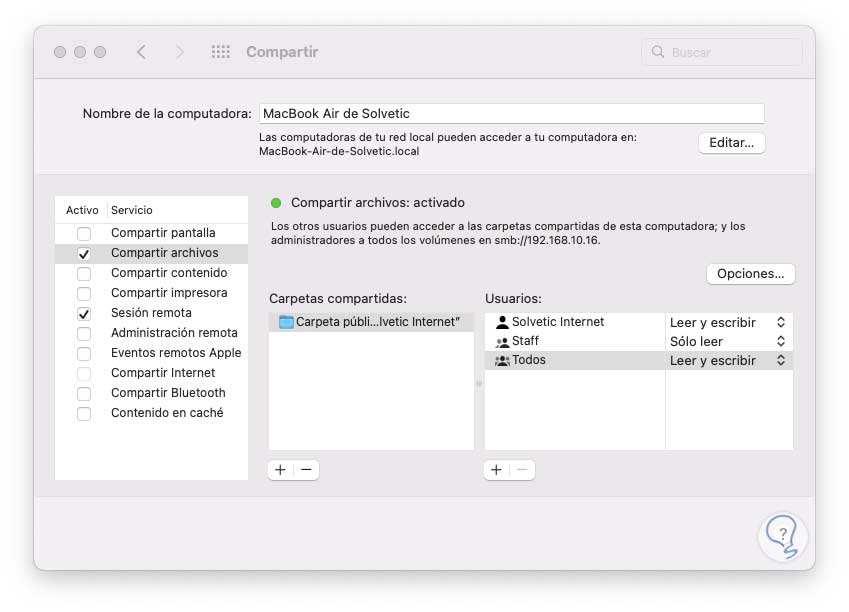Select Compartir Bluetooth service
Image resolution: width=849 pixels, height=612 pixels.
coord(168,393)
